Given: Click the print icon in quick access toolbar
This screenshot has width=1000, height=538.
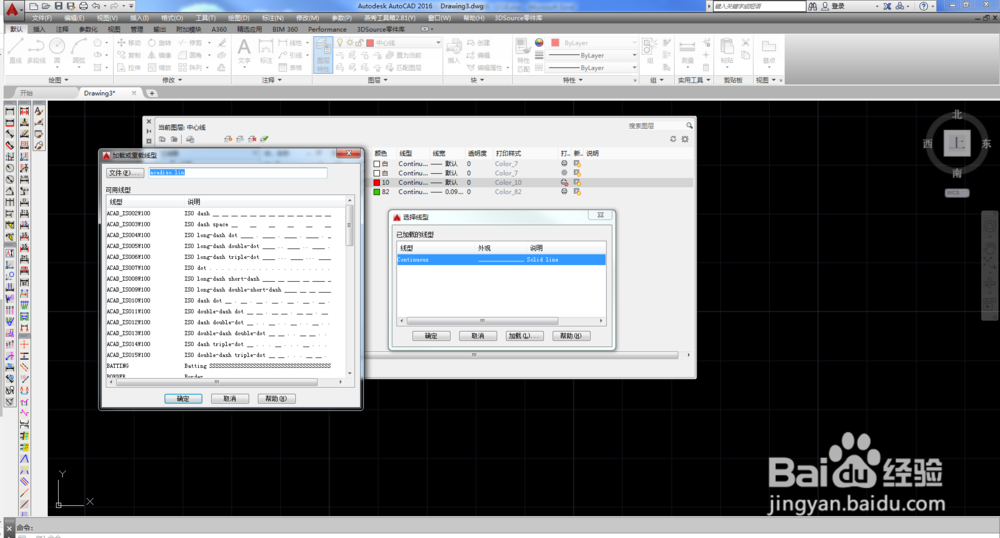Looking at the screenshot, I should 83,6.
